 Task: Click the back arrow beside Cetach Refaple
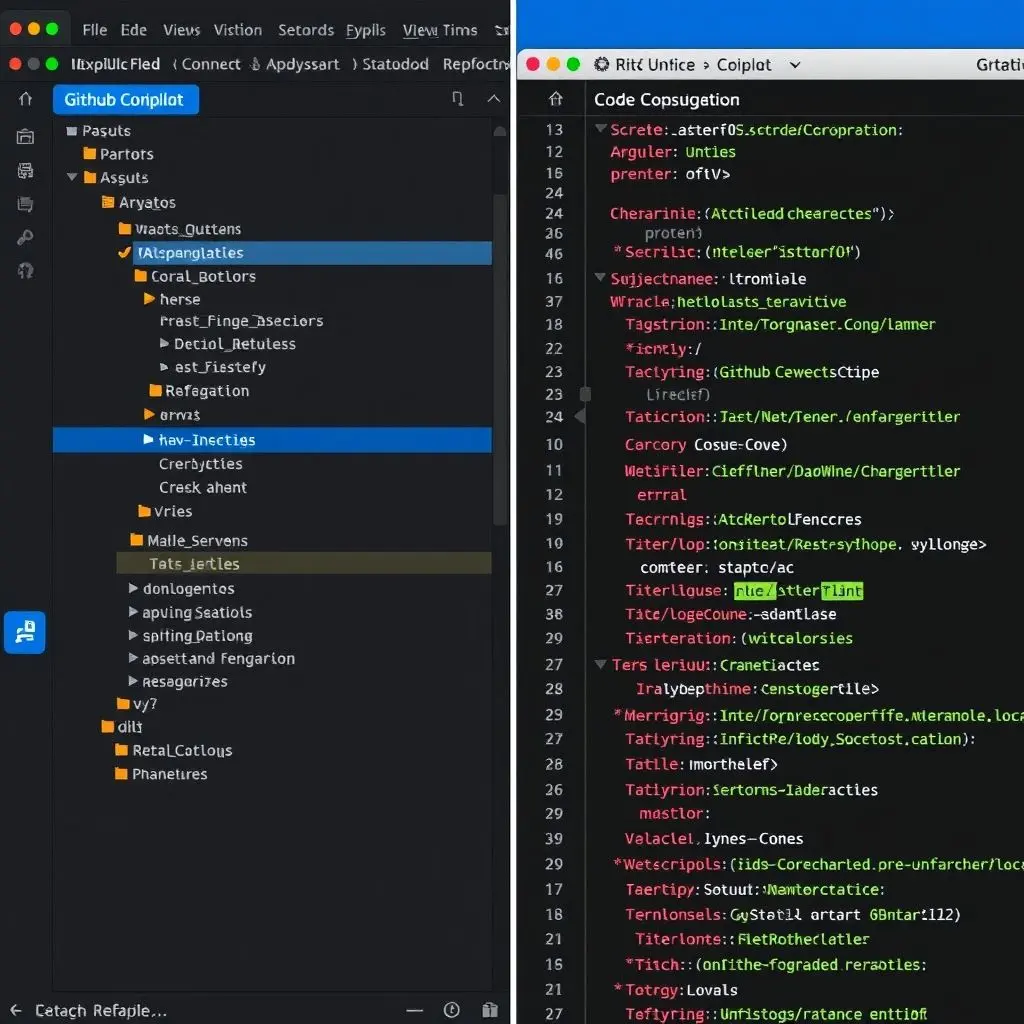[x=15, y=1010]
